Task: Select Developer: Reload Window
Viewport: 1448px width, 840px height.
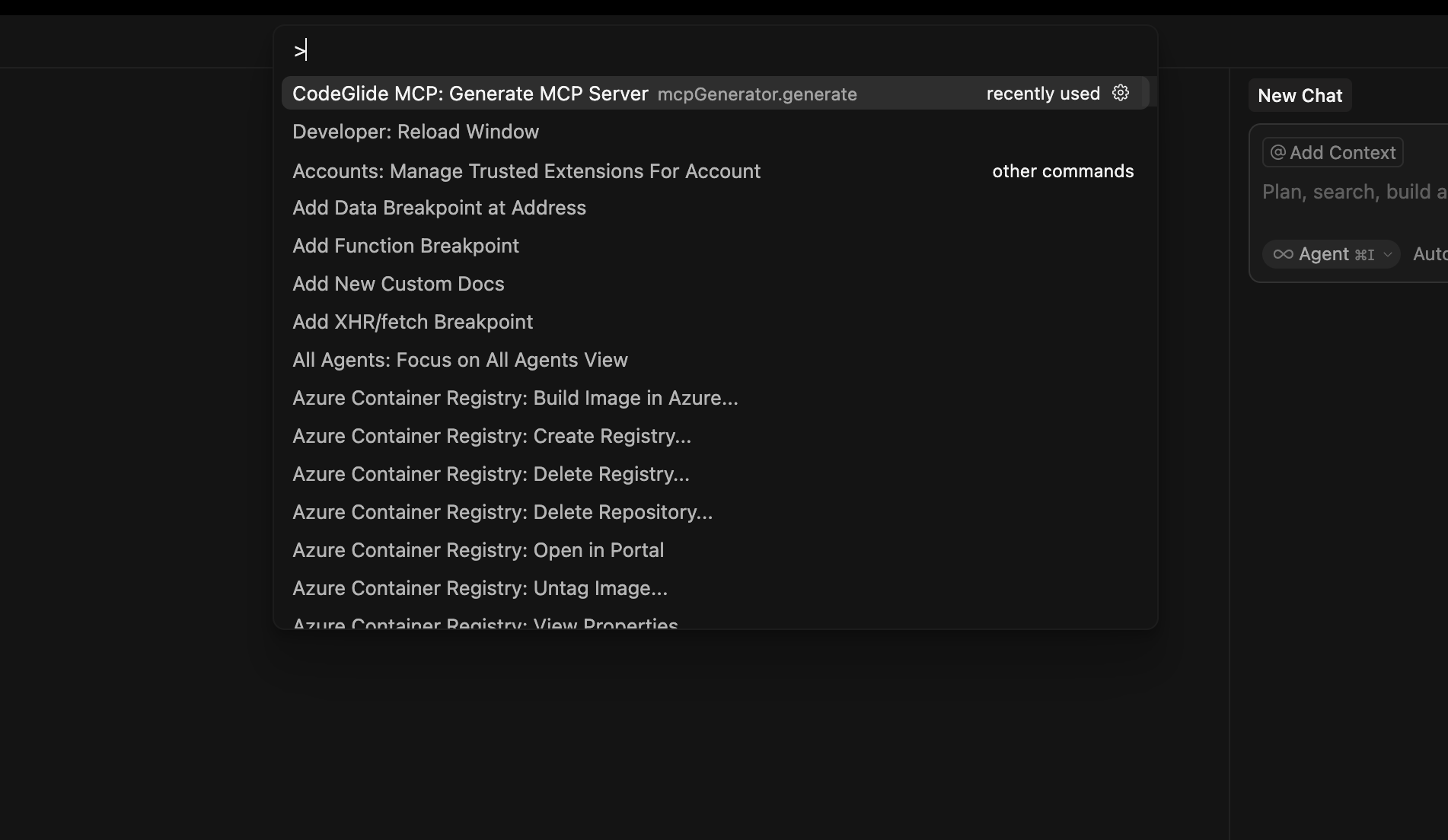Action: tap(415, 131)
